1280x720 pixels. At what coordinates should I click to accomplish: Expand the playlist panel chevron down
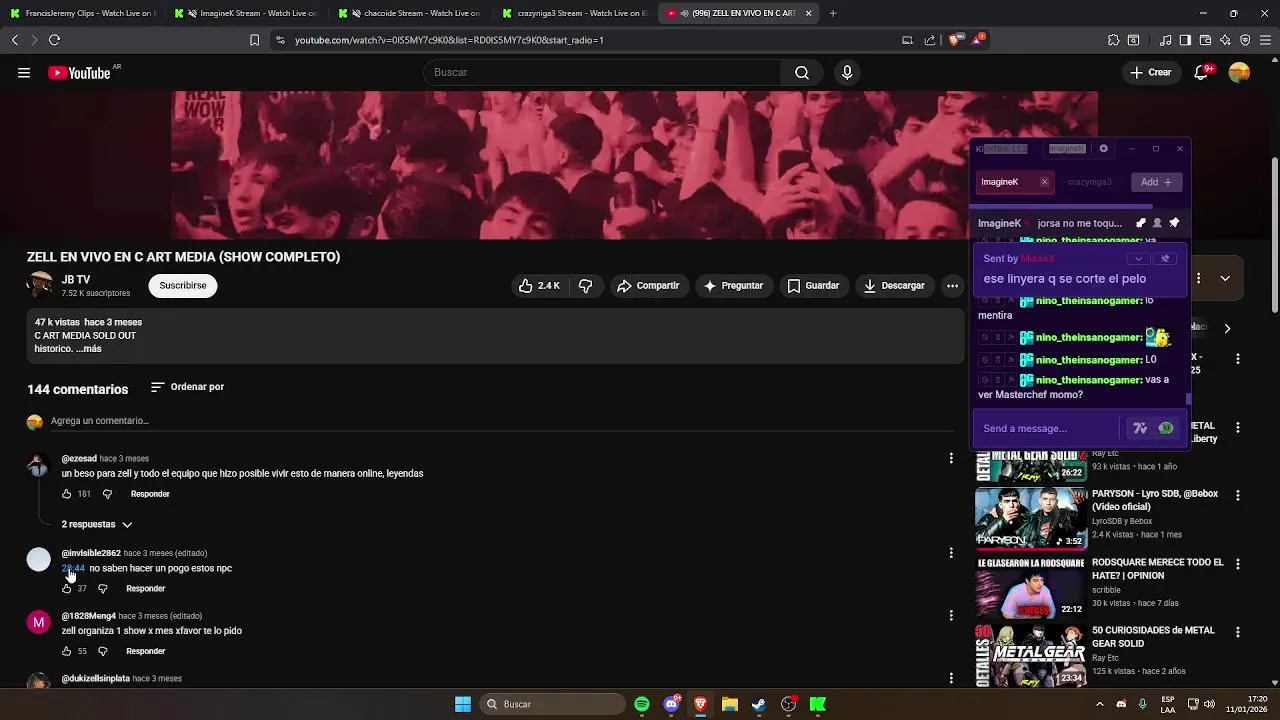(1225, 278)
